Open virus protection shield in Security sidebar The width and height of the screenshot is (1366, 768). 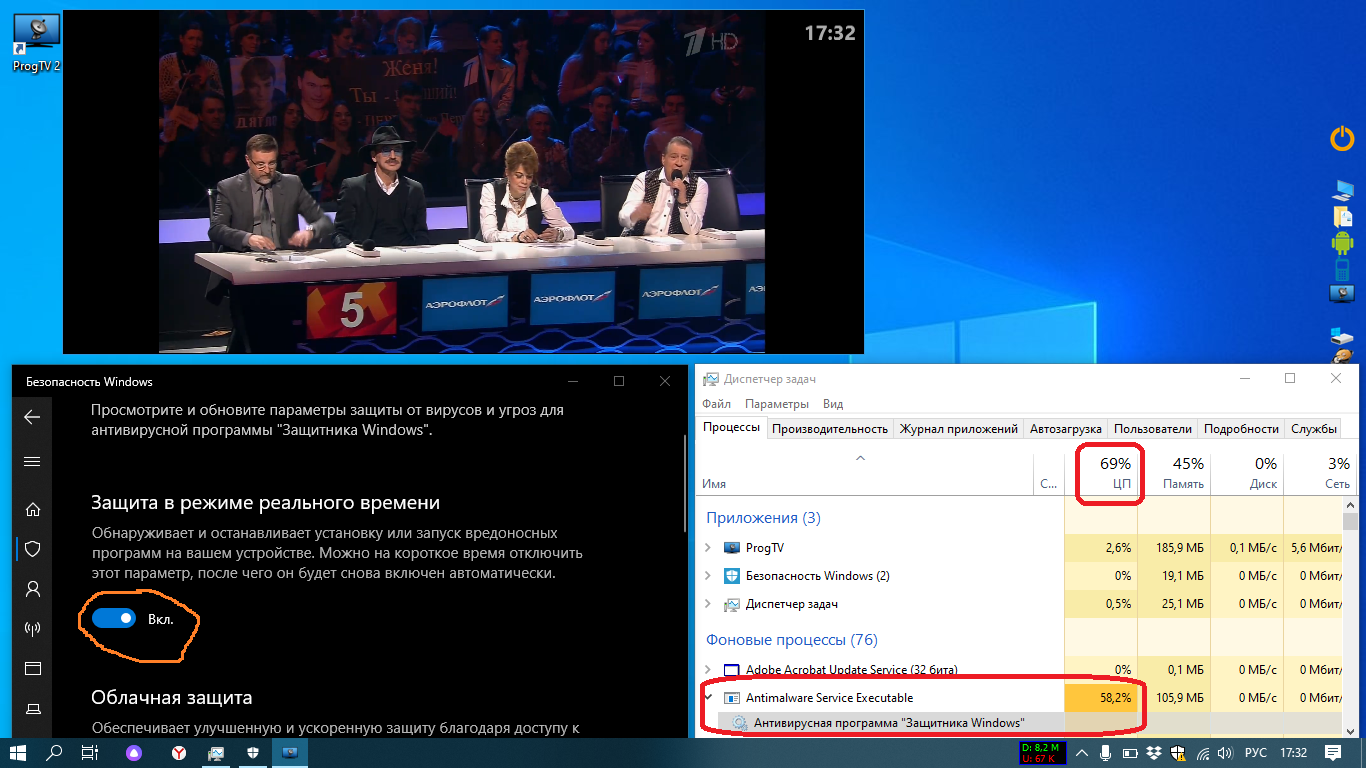[x=32, y=548]
